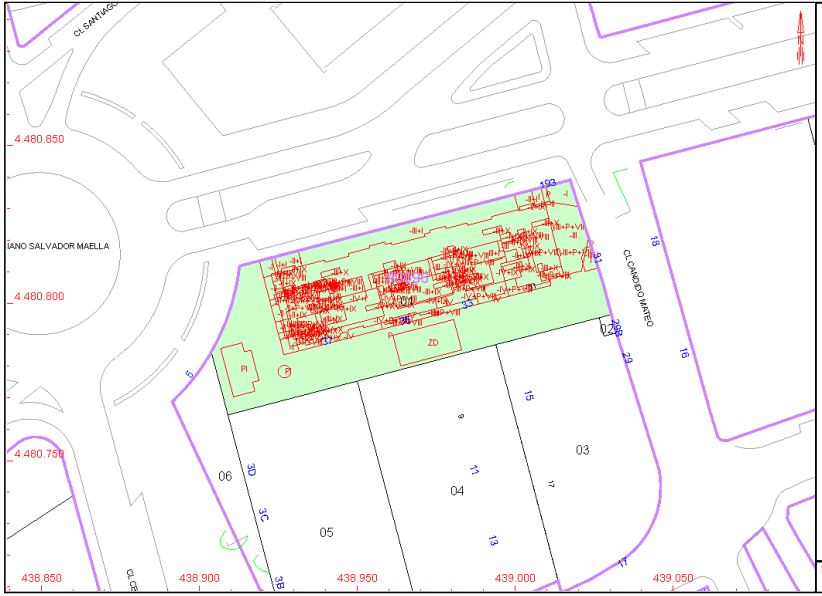The image size is (822, 596).
Task: Click parcel label 05
Action: [326, 532]
